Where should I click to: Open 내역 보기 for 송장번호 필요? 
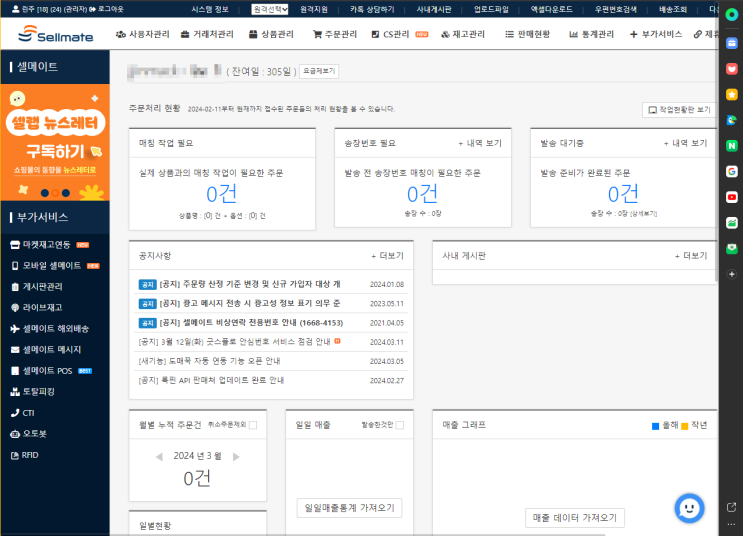480,143
